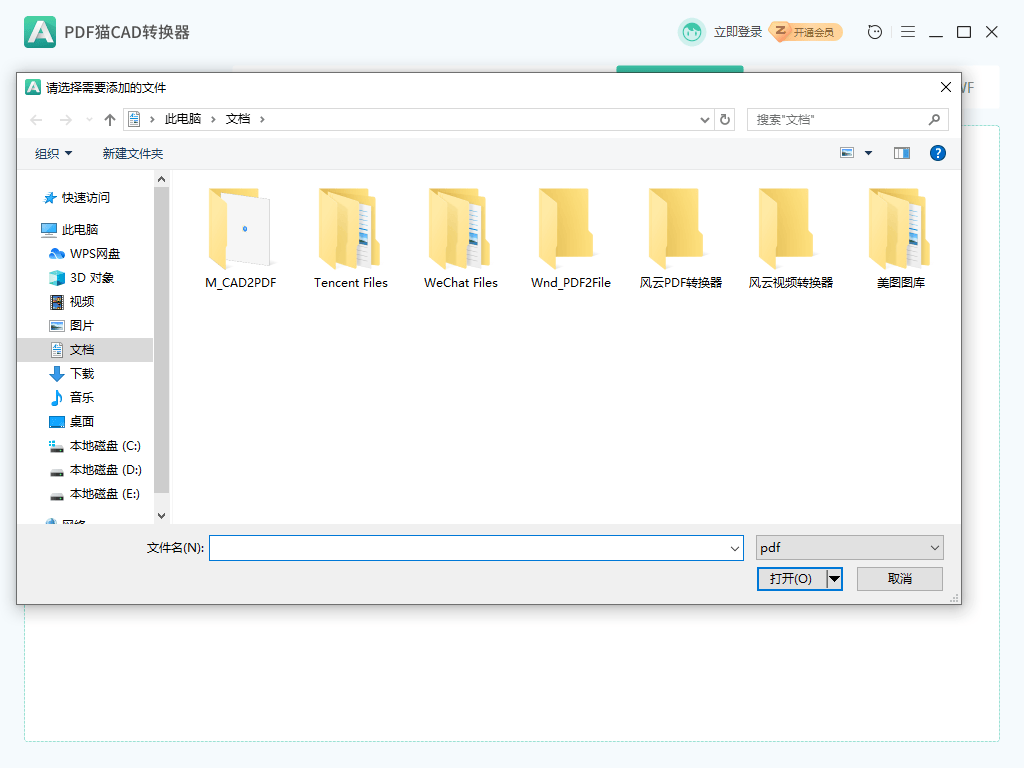Change view with the view icon
1024x768 pixels.
847,153
